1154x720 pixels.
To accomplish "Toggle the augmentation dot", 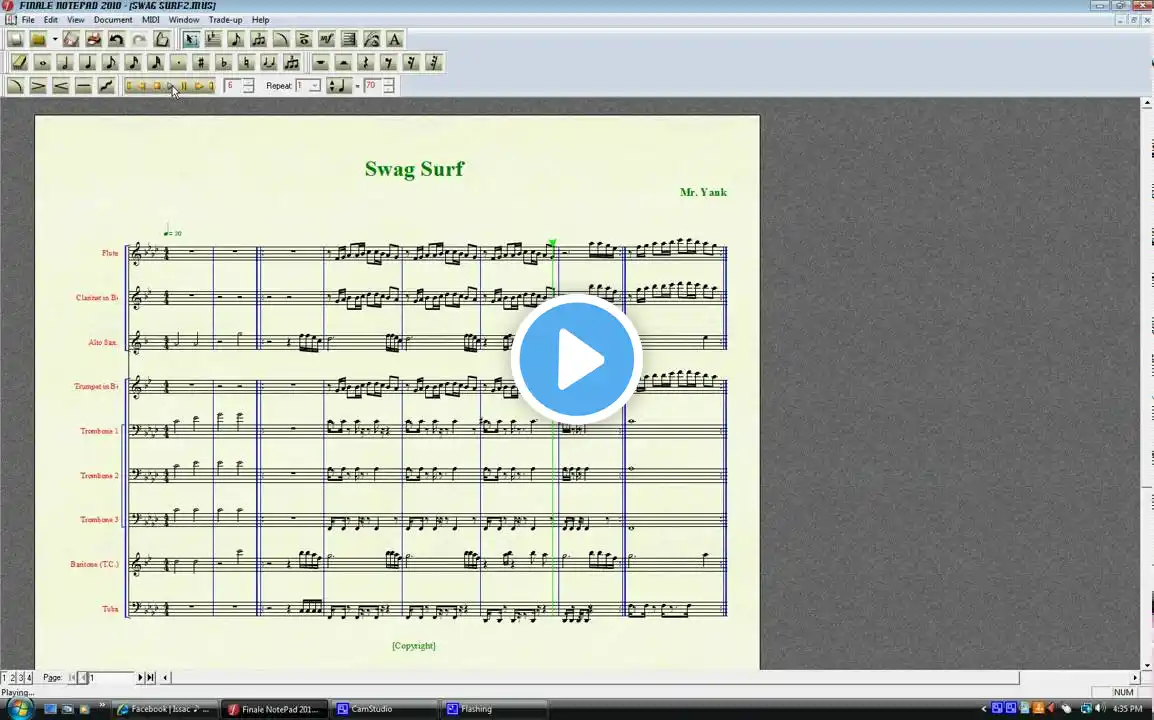I will [179, 63].
